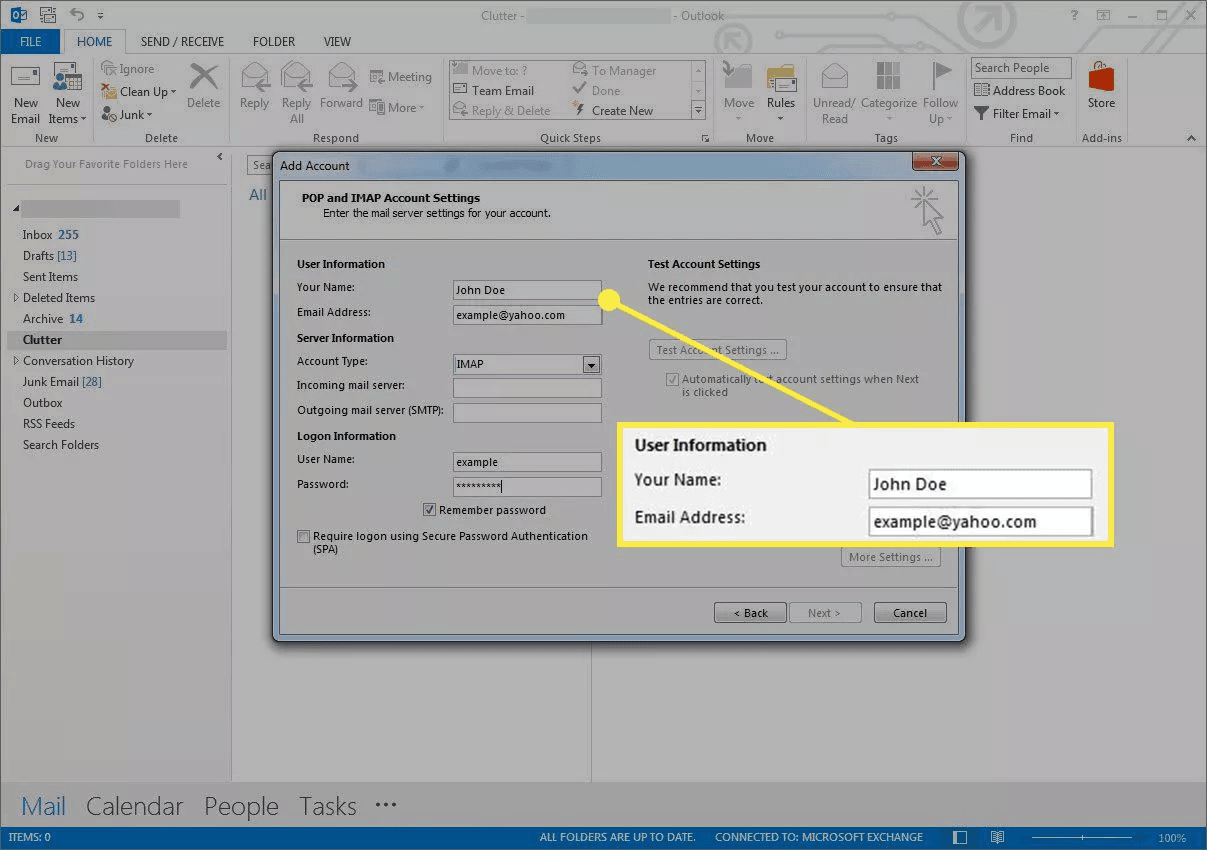
Task: Click the Categorize icon
Action: click(888, 79)
